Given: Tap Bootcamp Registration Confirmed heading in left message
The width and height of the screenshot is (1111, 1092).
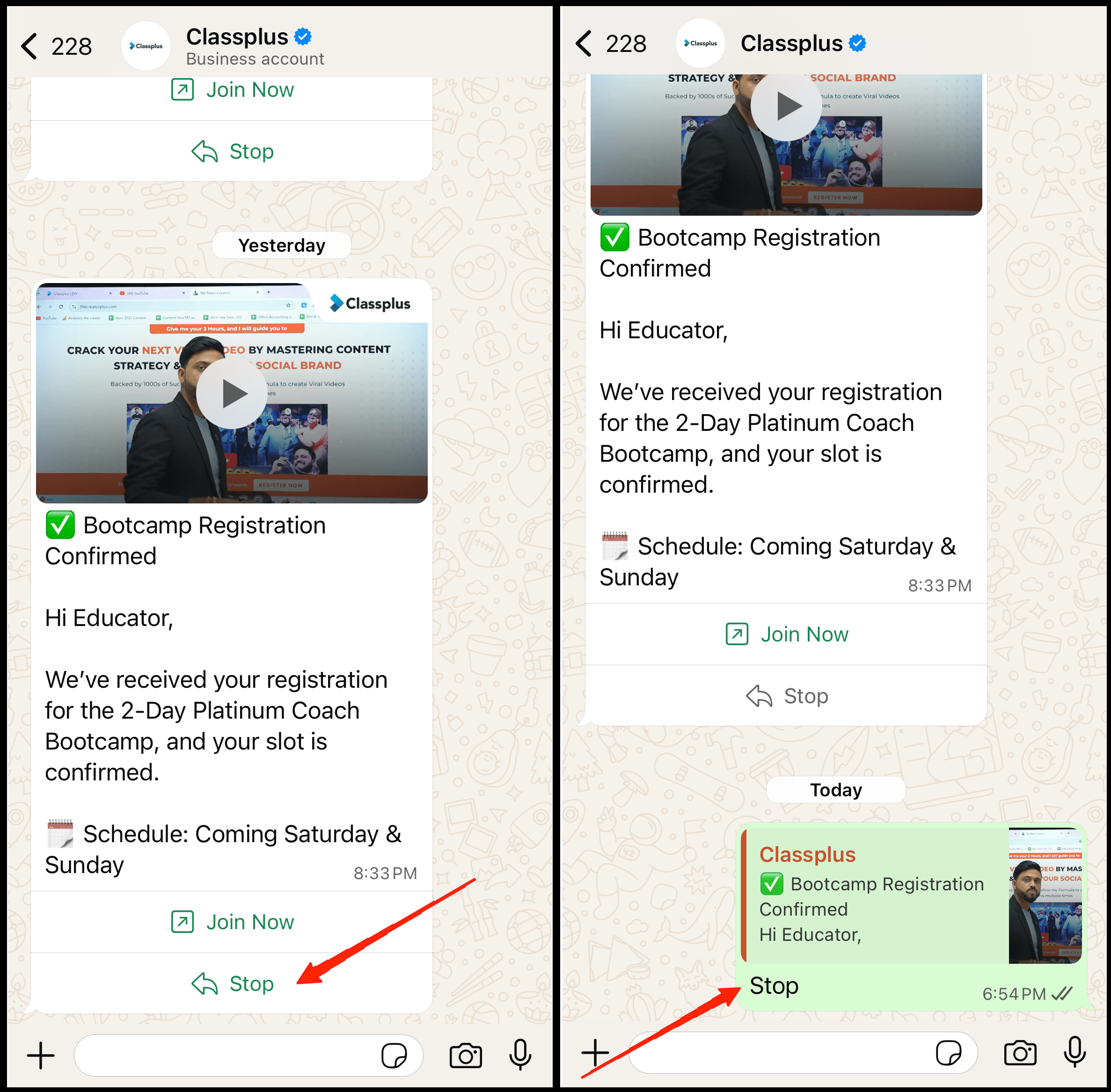Looking at the screenshot, I should [186, 540].
